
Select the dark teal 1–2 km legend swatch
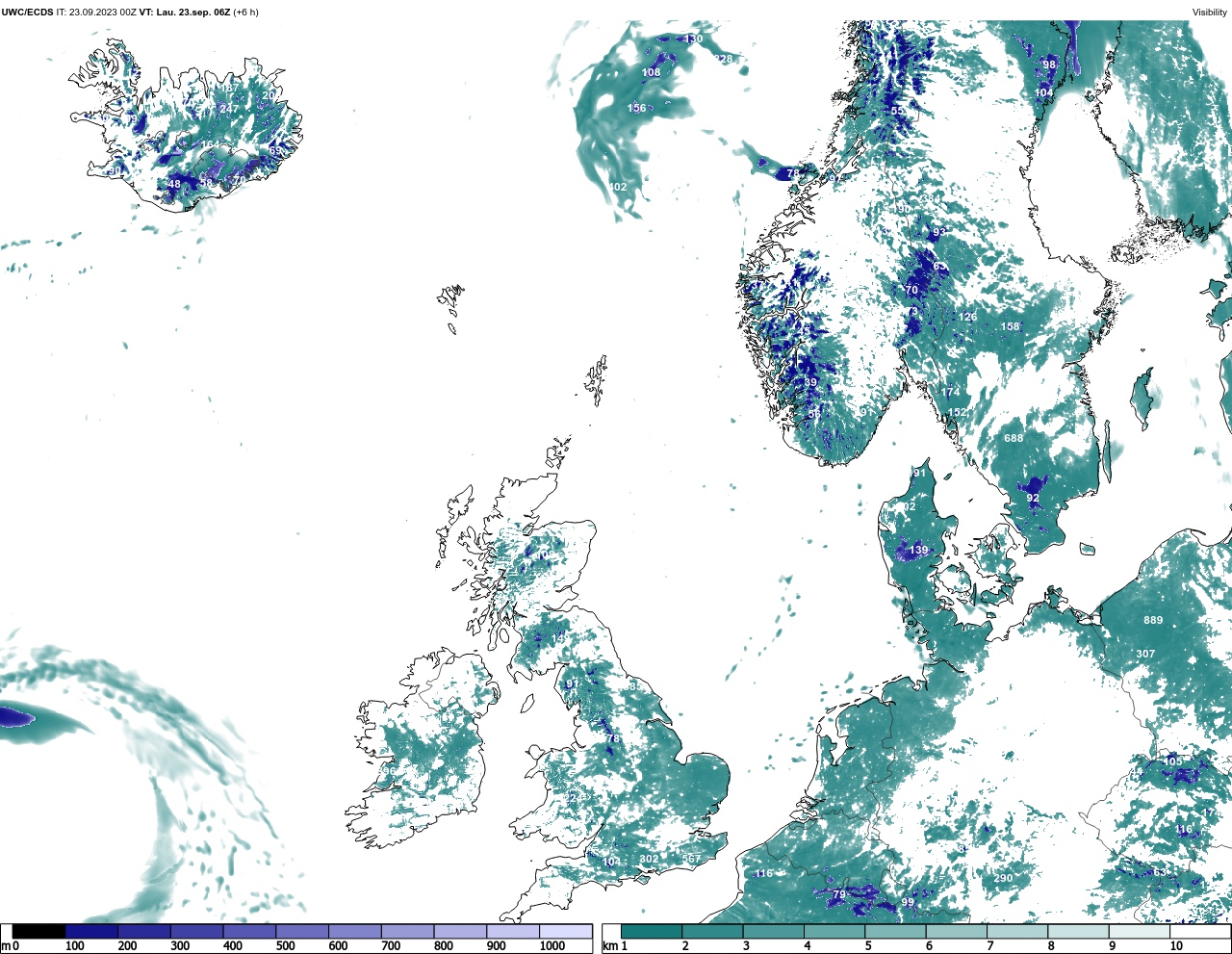click(652, 932)
